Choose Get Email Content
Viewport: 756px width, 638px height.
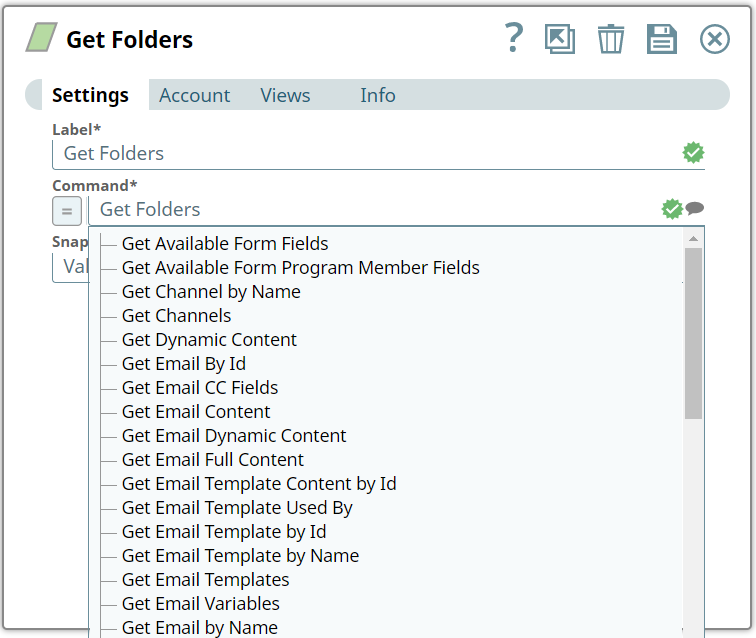[196, 412]
